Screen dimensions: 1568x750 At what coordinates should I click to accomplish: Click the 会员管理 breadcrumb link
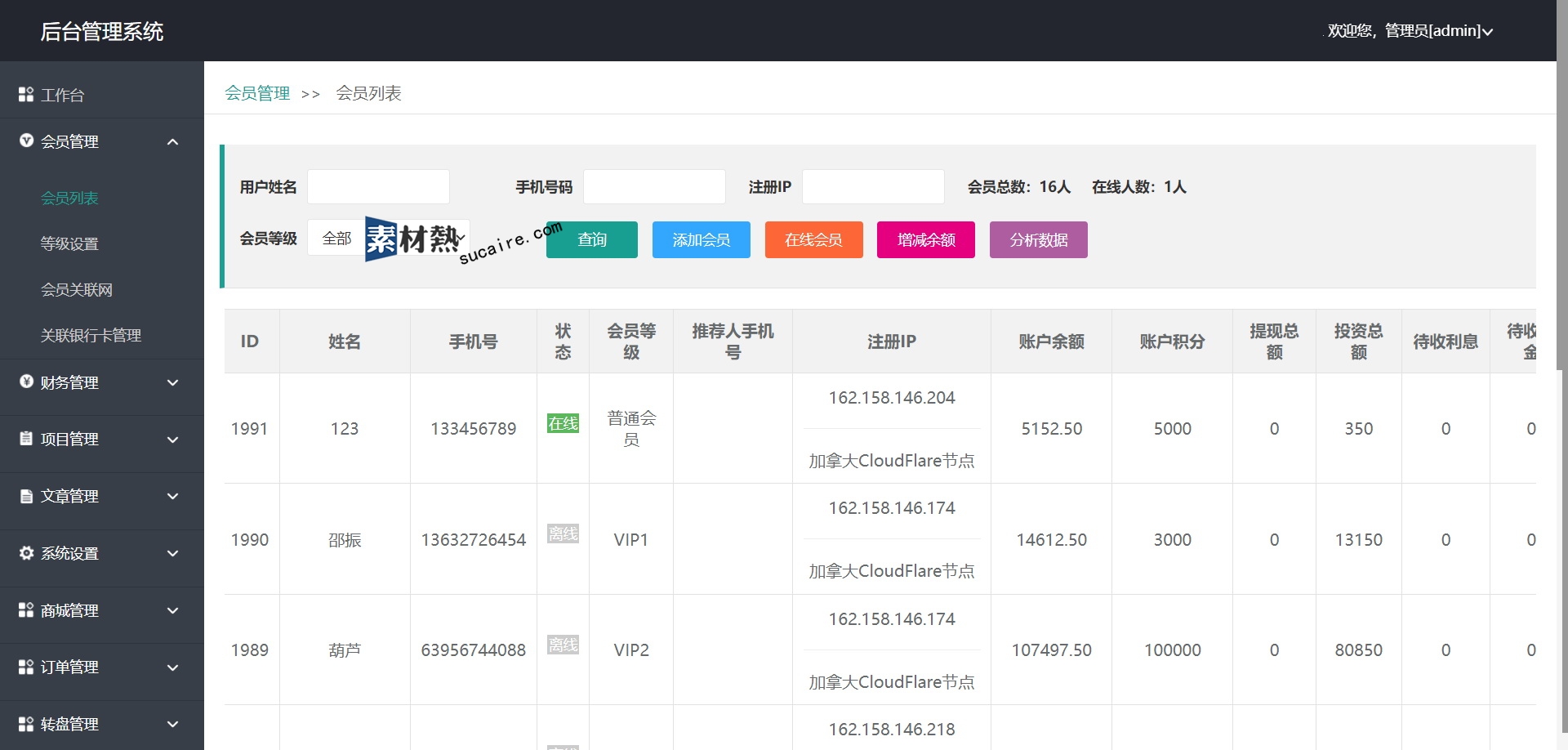click(x=257, y=93)
